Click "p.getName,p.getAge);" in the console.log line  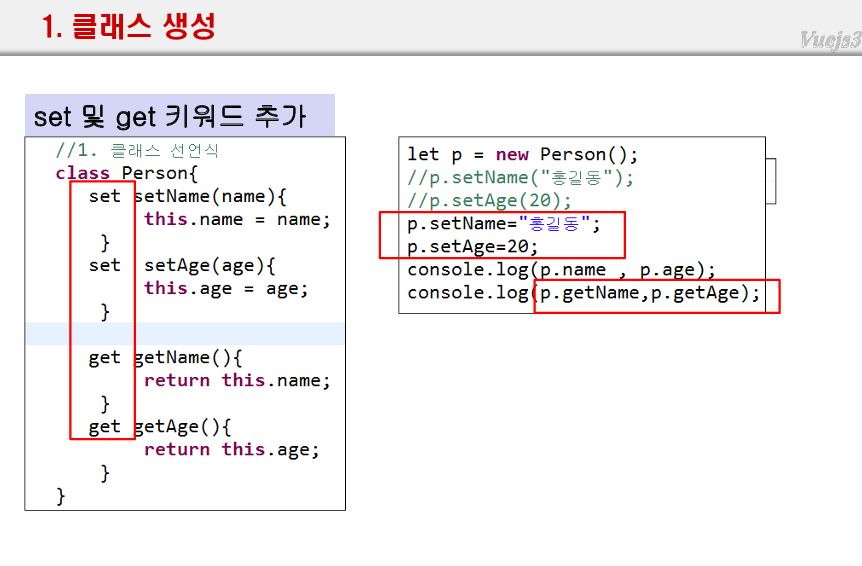coord(650,293)
